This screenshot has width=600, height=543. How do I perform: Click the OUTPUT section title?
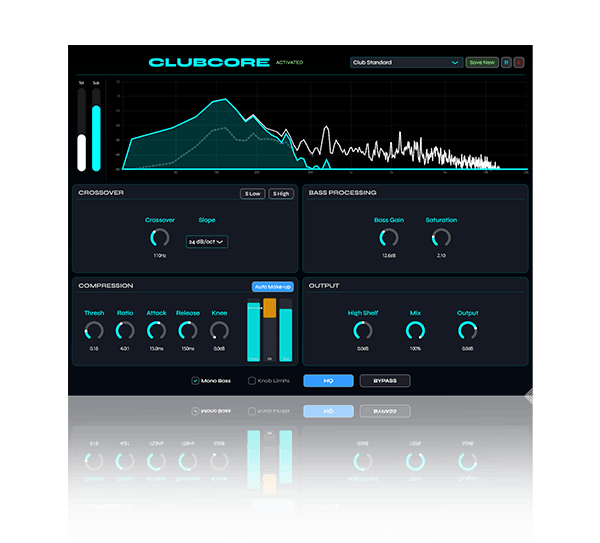pyautogui.click(x=324, y=286)
